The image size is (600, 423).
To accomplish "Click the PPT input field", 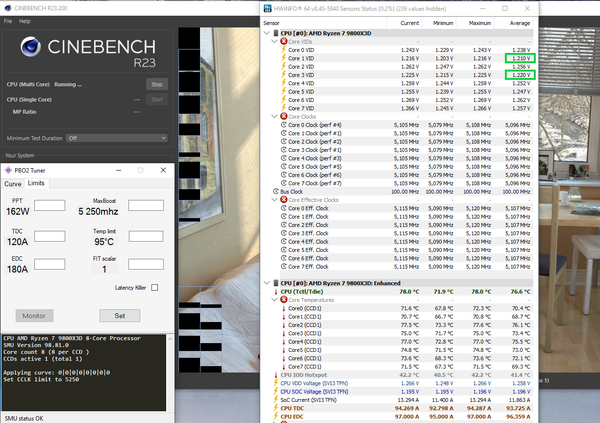I will (x=50, y=206).
